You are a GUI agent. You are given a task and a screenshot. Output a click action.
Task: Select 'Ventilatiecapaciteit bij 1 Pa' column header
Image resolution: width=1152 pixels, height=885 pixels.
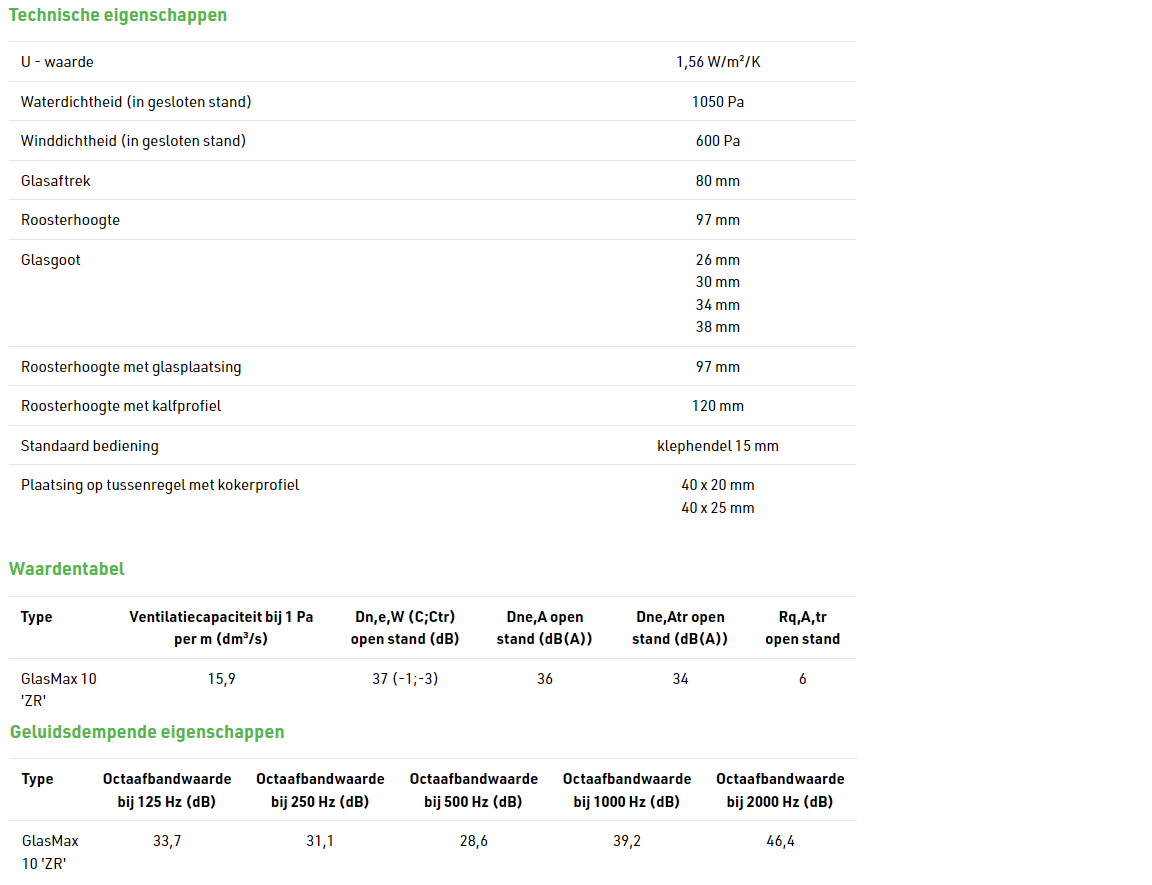point(221,628)
